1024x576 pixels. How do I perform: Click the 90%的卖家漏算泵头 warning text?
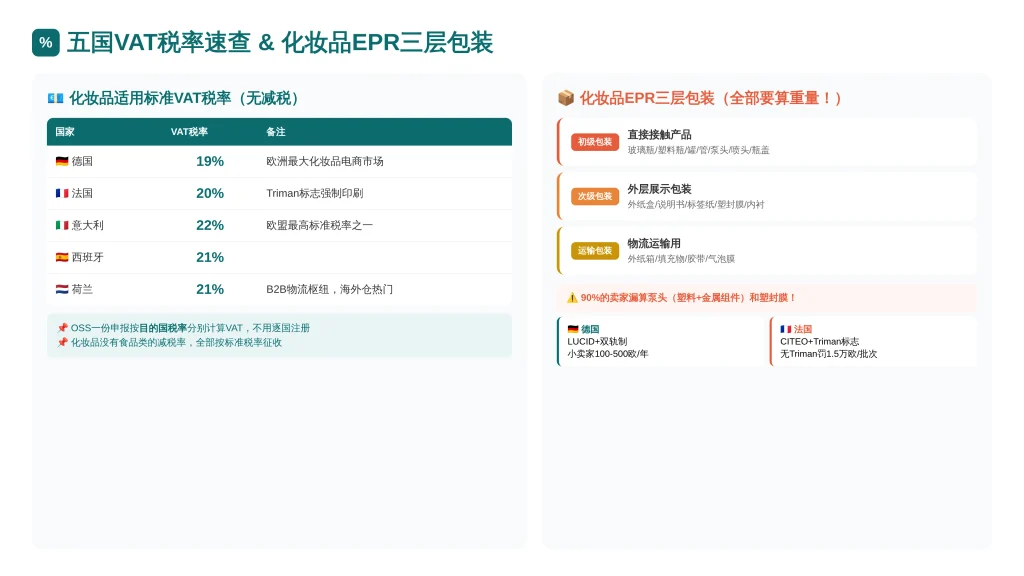coord(689,298)
